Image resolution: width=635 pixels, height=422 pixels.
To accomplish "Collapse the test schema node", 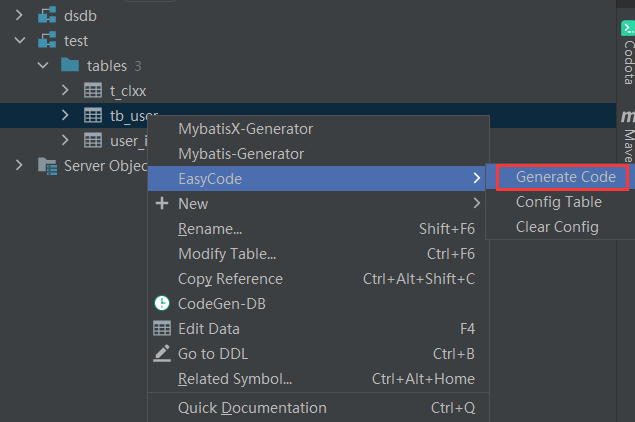I will tap(19, 40).
